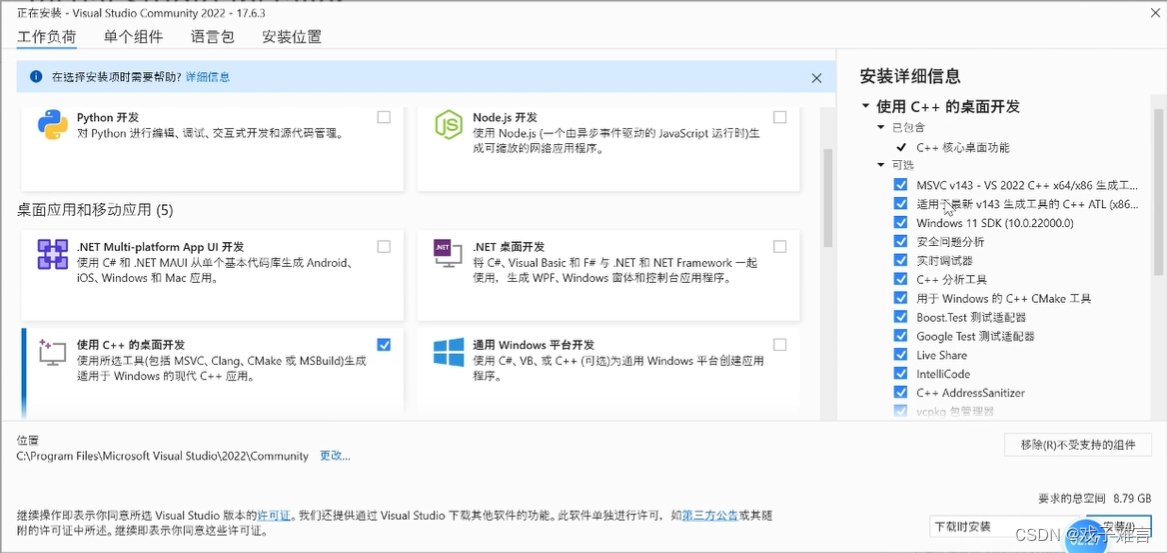The width and height of the screenshot is (1167, 553).
Task: Click the Universal Windows Platform logo icon
Action: pos(449,353)
